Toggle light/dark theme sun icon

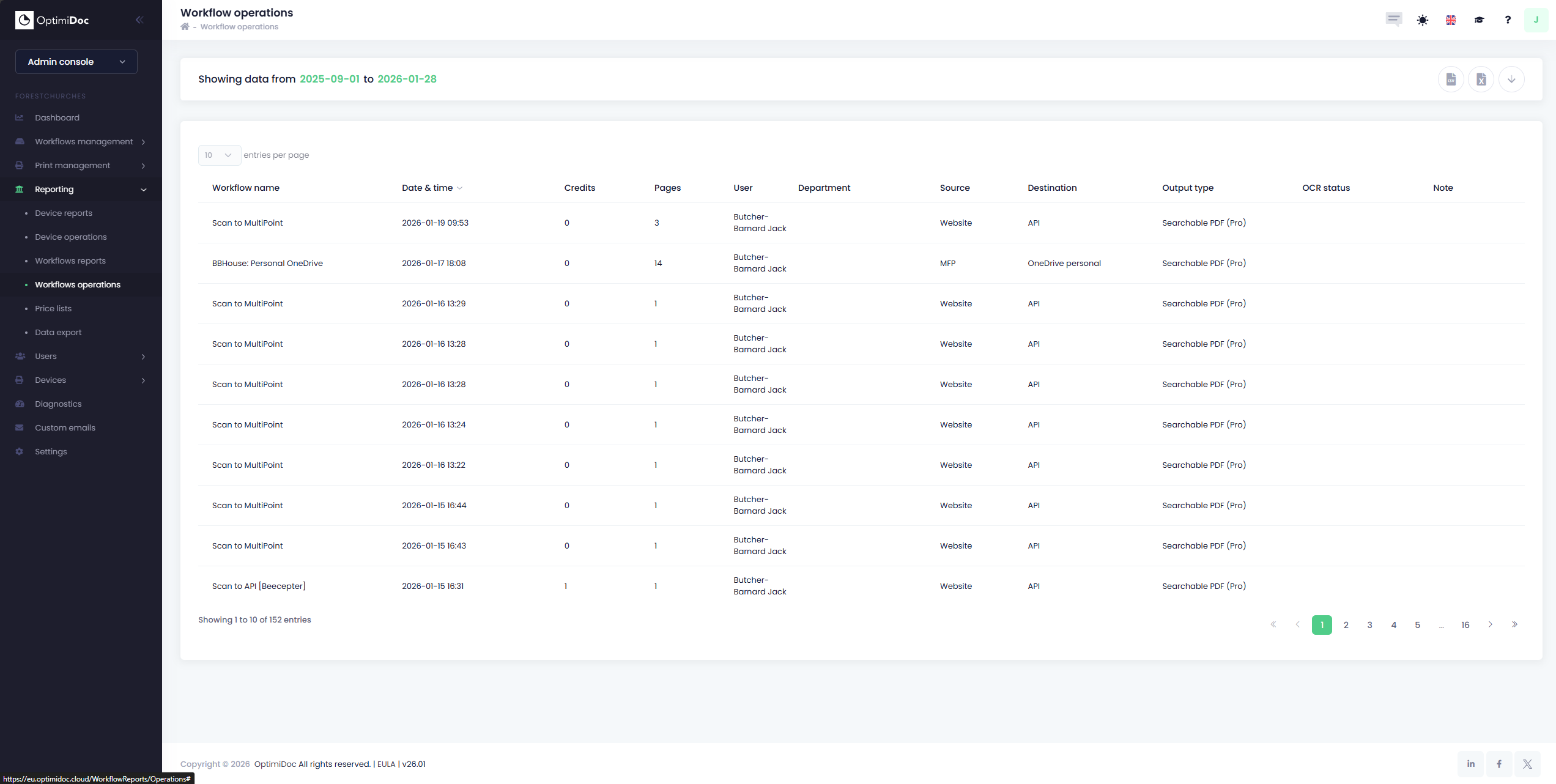tap(1423, 20)
